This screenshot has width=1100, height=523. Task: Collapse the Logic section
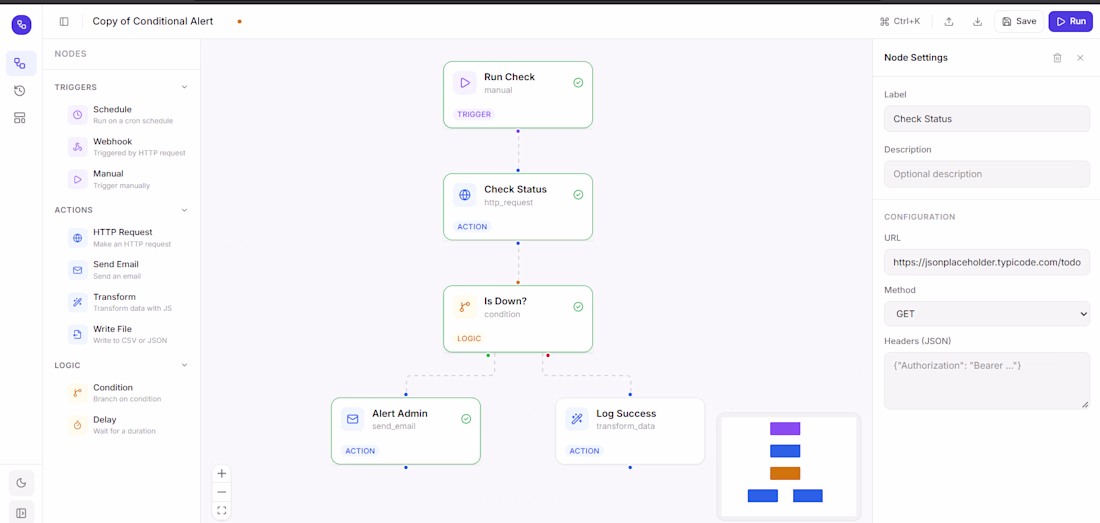pos(185,365)
